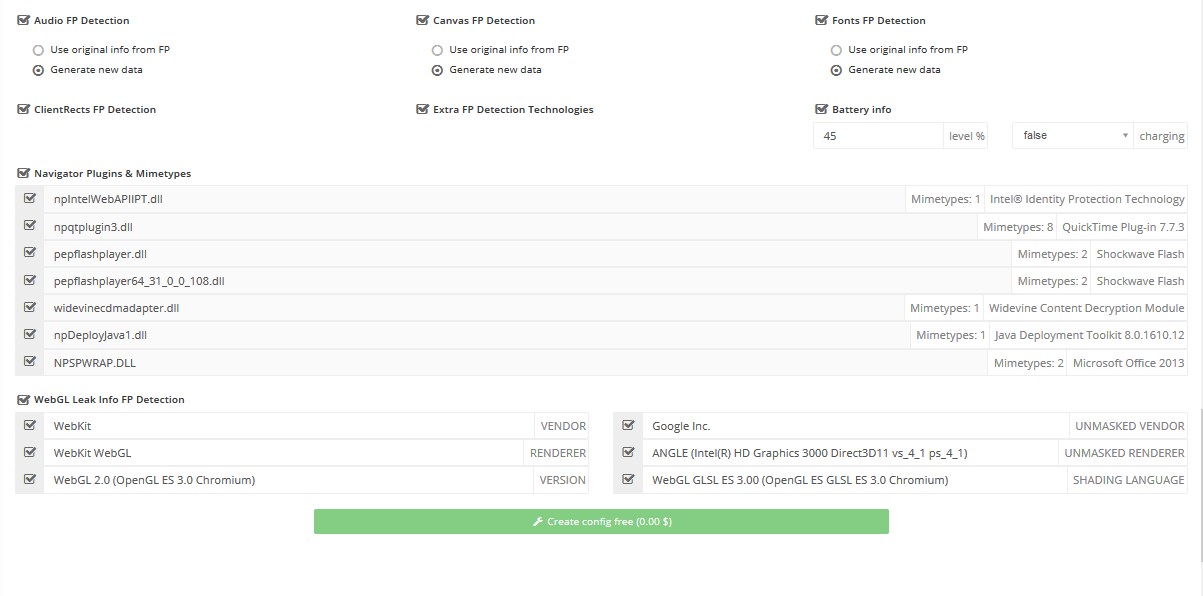The width and height of the screenshot is (1203, 596).
Task: Click the Create config free button
Action: tap(601, 522)
